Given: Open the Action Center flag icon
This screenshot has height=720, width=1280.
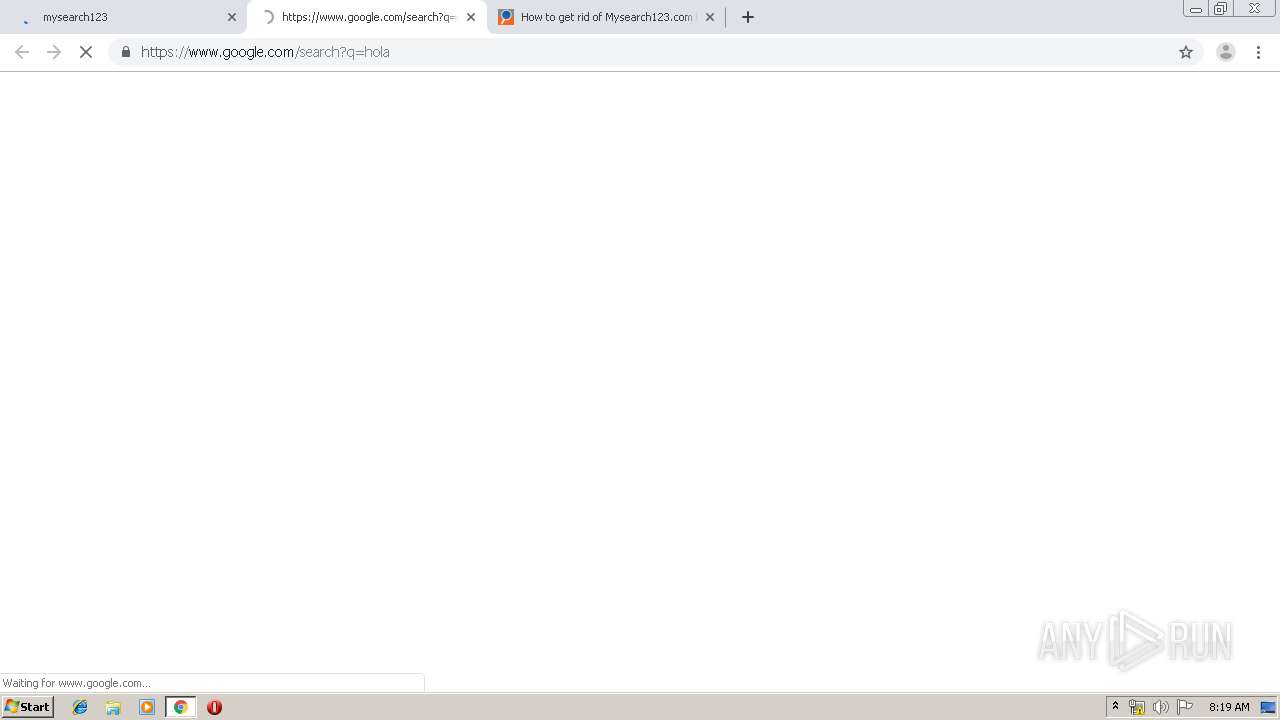Looking at the screenshot, I should [1185, 707].
